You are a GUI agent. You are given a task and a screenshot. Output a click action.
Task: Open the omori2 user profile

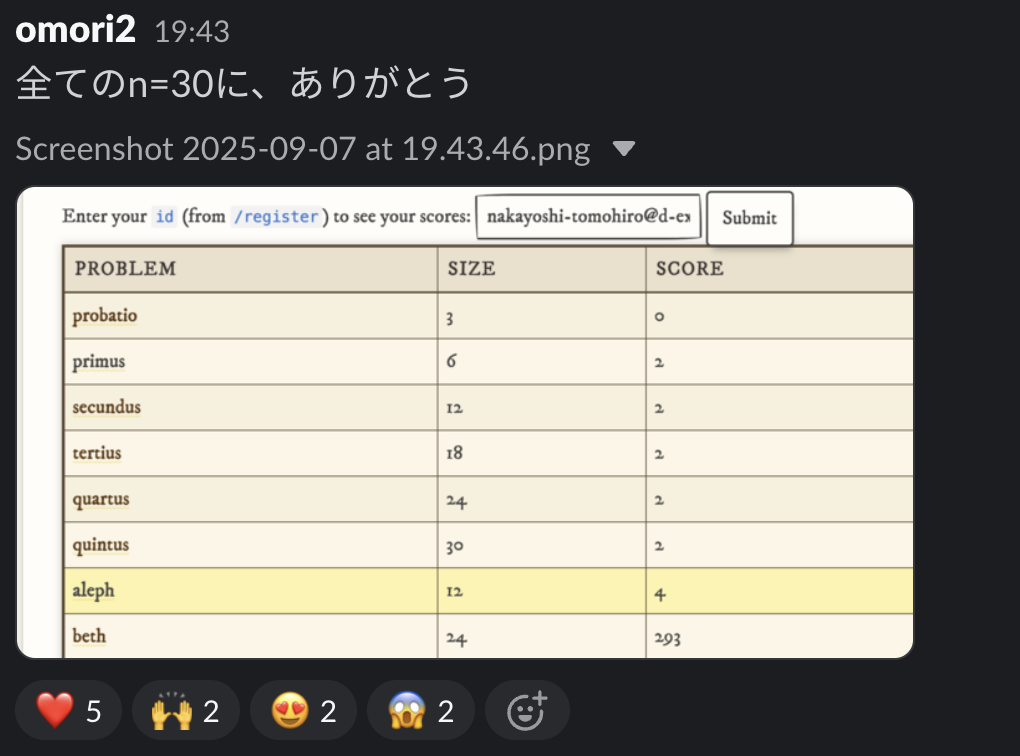[75, 30]
